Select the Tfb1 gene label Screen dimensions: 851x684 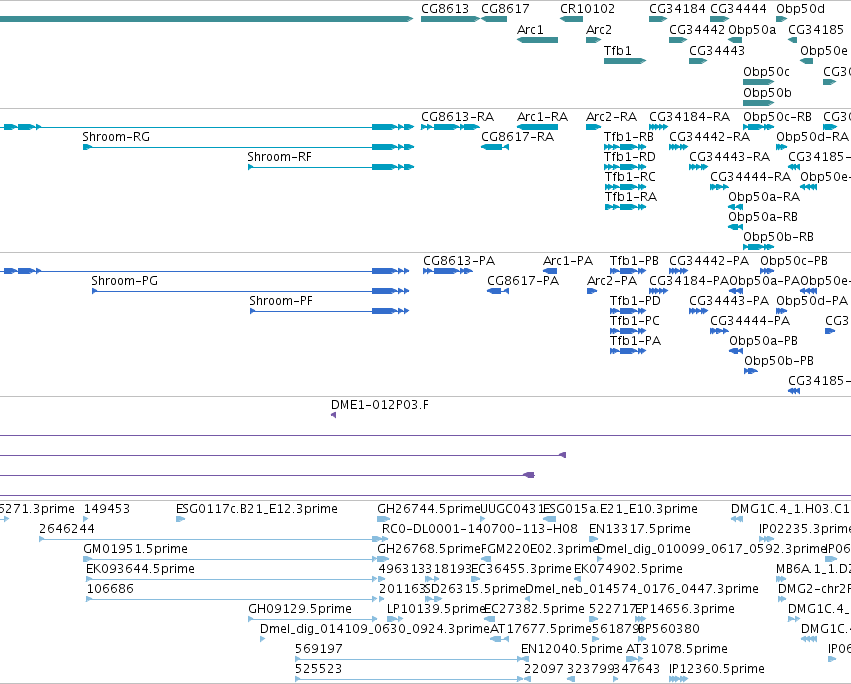pyautogui.click(x=618, y=51)
